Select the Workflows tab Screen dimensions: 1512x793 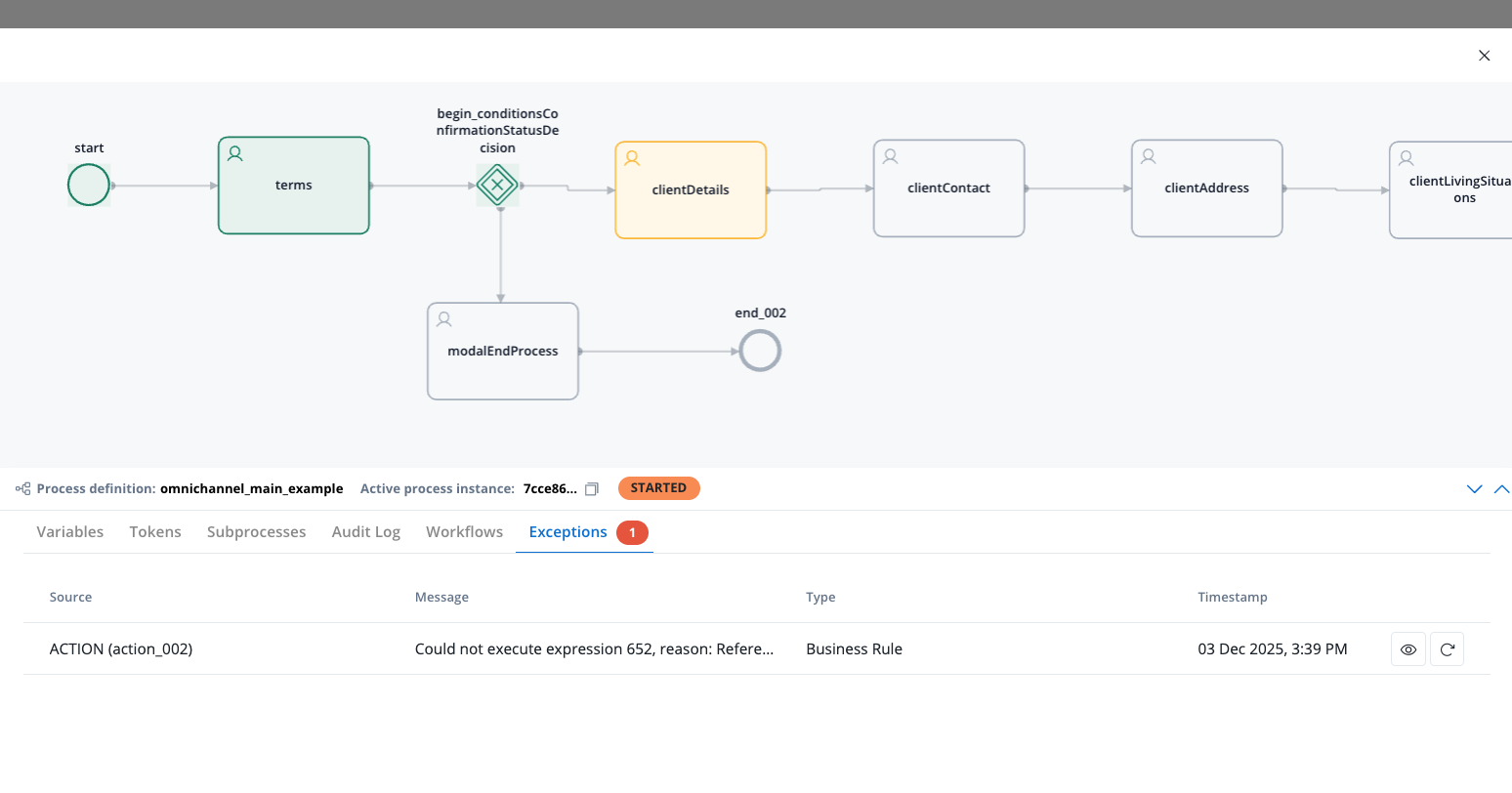[x=464, y=532]
